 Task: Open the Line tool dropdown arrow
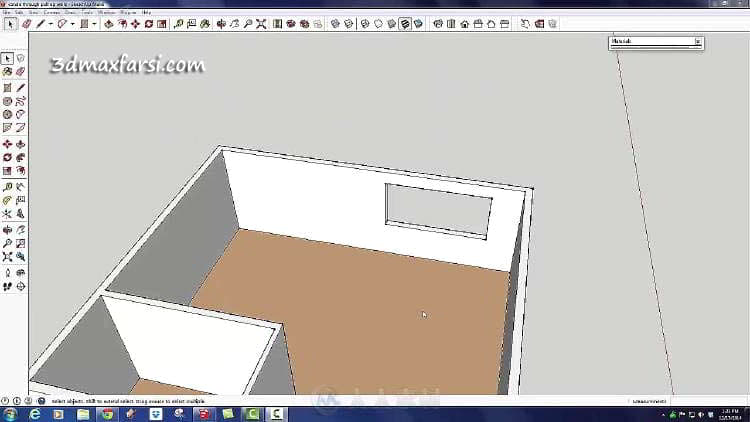point(50,23)
